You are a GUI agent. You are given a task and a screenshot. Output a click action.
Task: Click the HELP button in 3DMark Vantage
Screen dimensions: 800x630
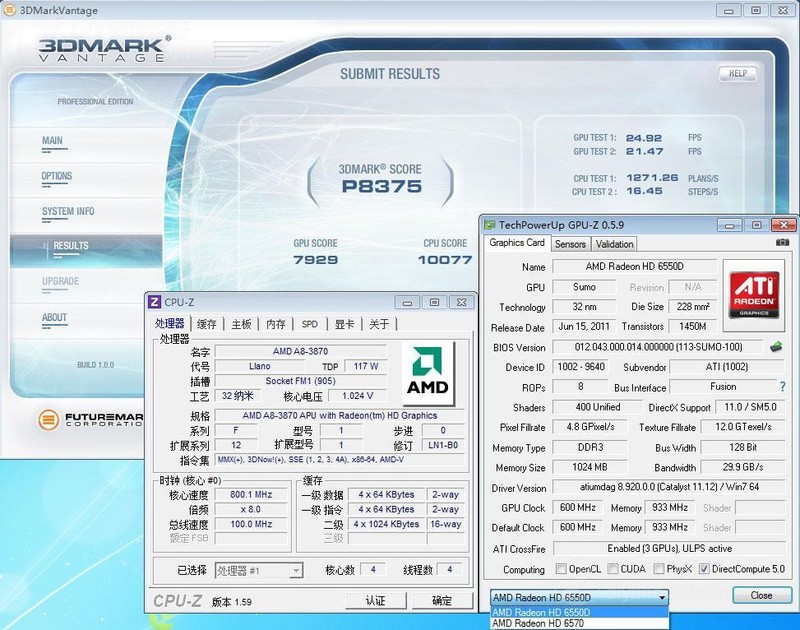[738, 73]
